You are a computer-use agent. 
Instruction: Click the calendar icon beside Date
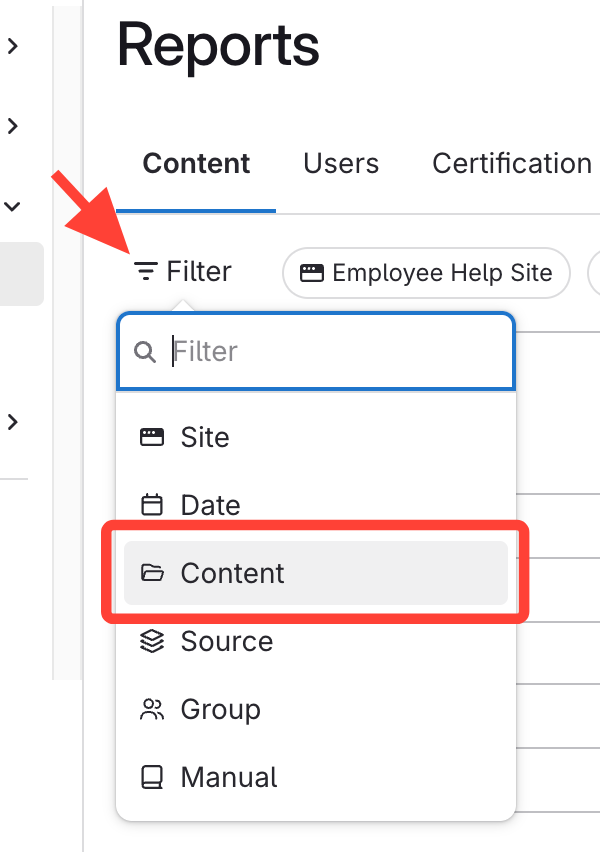(152, 505)
